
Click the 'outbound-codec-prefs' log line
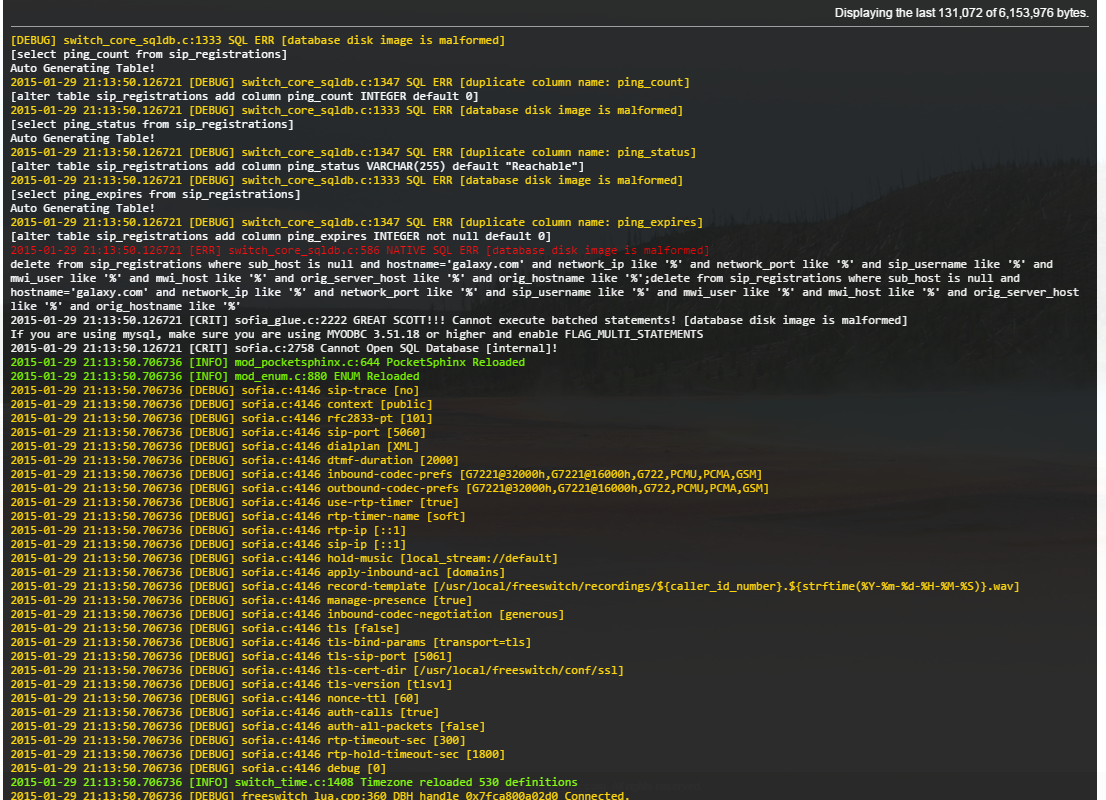tap(389, 488)
